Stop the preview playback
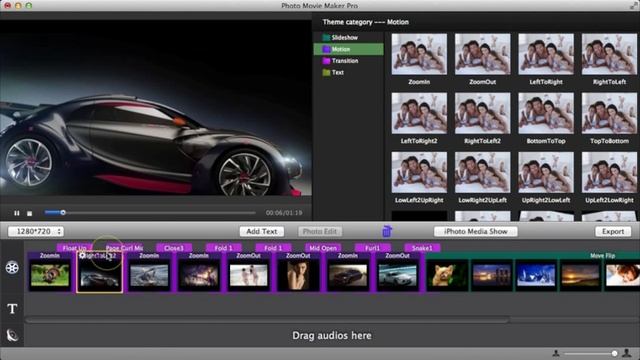 [29, 213]
